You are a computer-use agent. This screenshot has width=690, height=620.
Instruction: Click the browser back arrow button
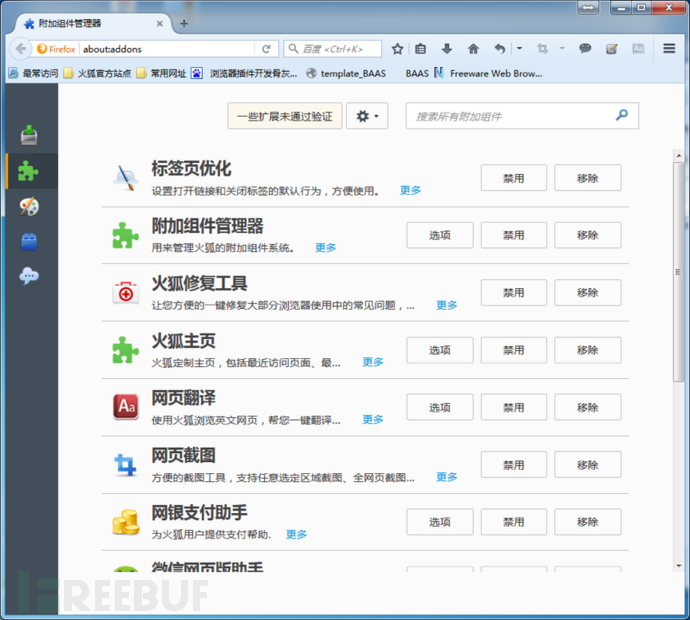pos(20,48)
